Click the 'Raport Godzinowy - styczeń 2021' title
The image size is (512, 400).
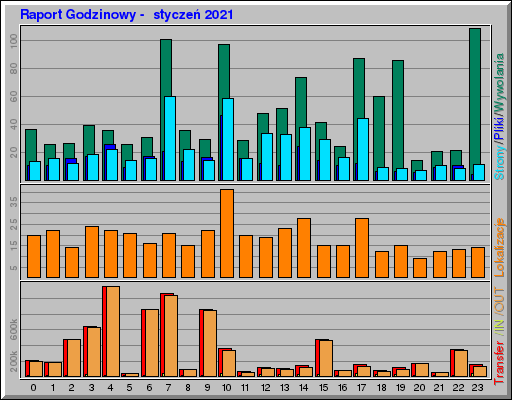point(127,15)
